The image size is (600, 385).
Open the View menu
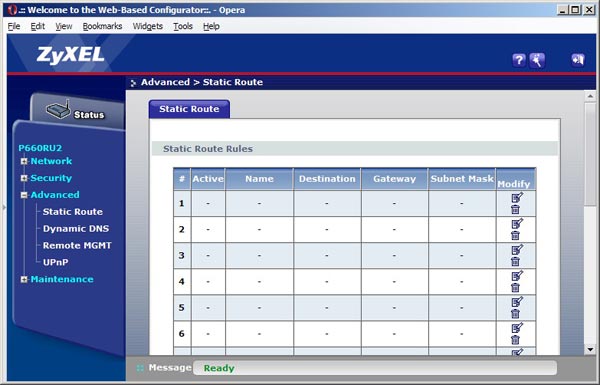[x=64, y=26]
